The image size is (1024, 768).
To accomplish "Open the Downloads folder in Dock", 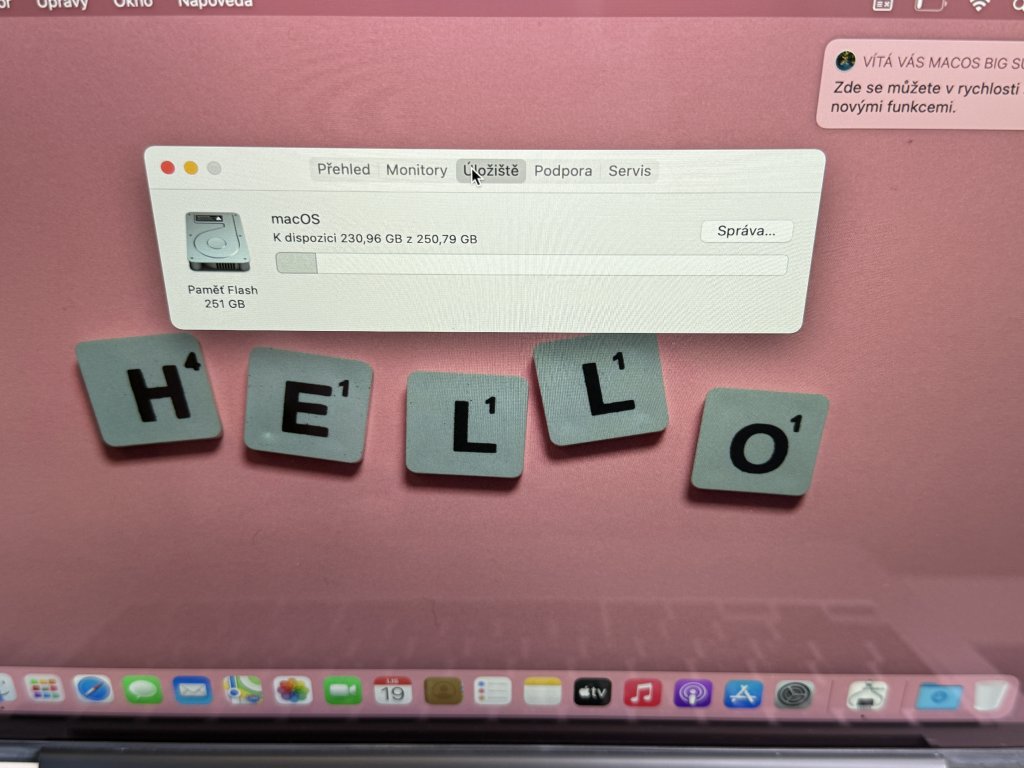I will click(938, 696).
